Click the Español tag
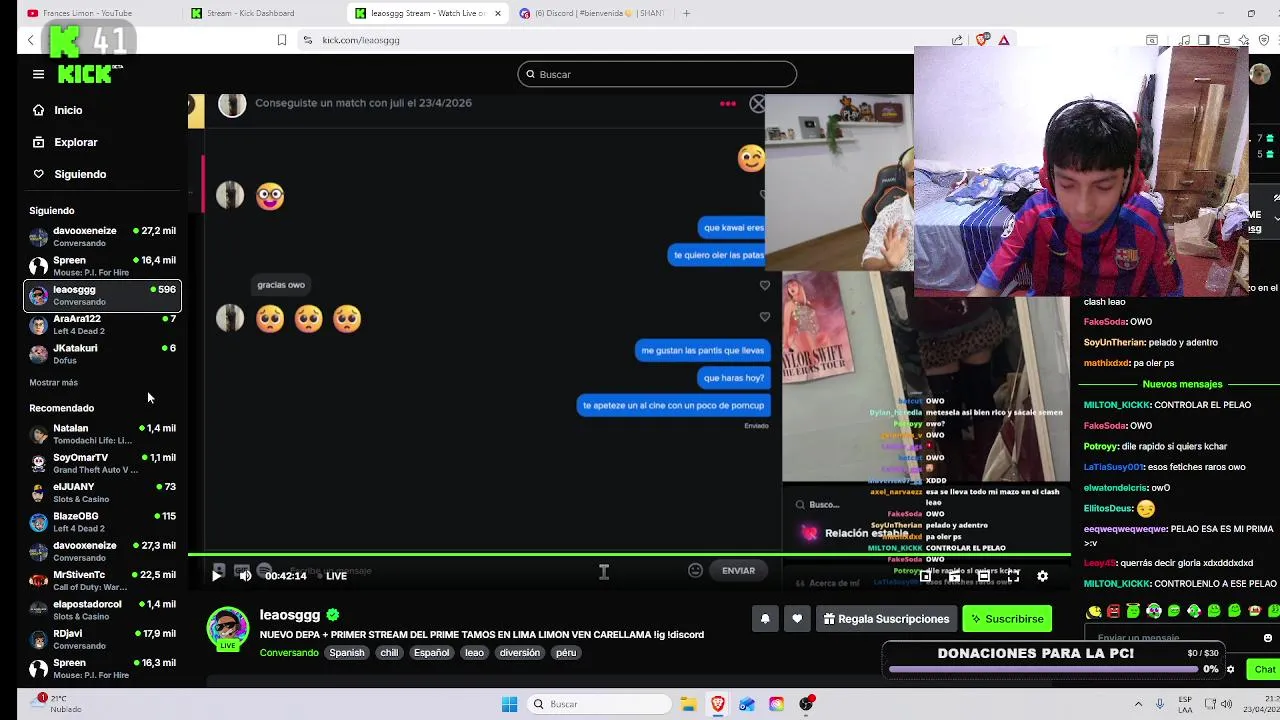 coord(432,653)
